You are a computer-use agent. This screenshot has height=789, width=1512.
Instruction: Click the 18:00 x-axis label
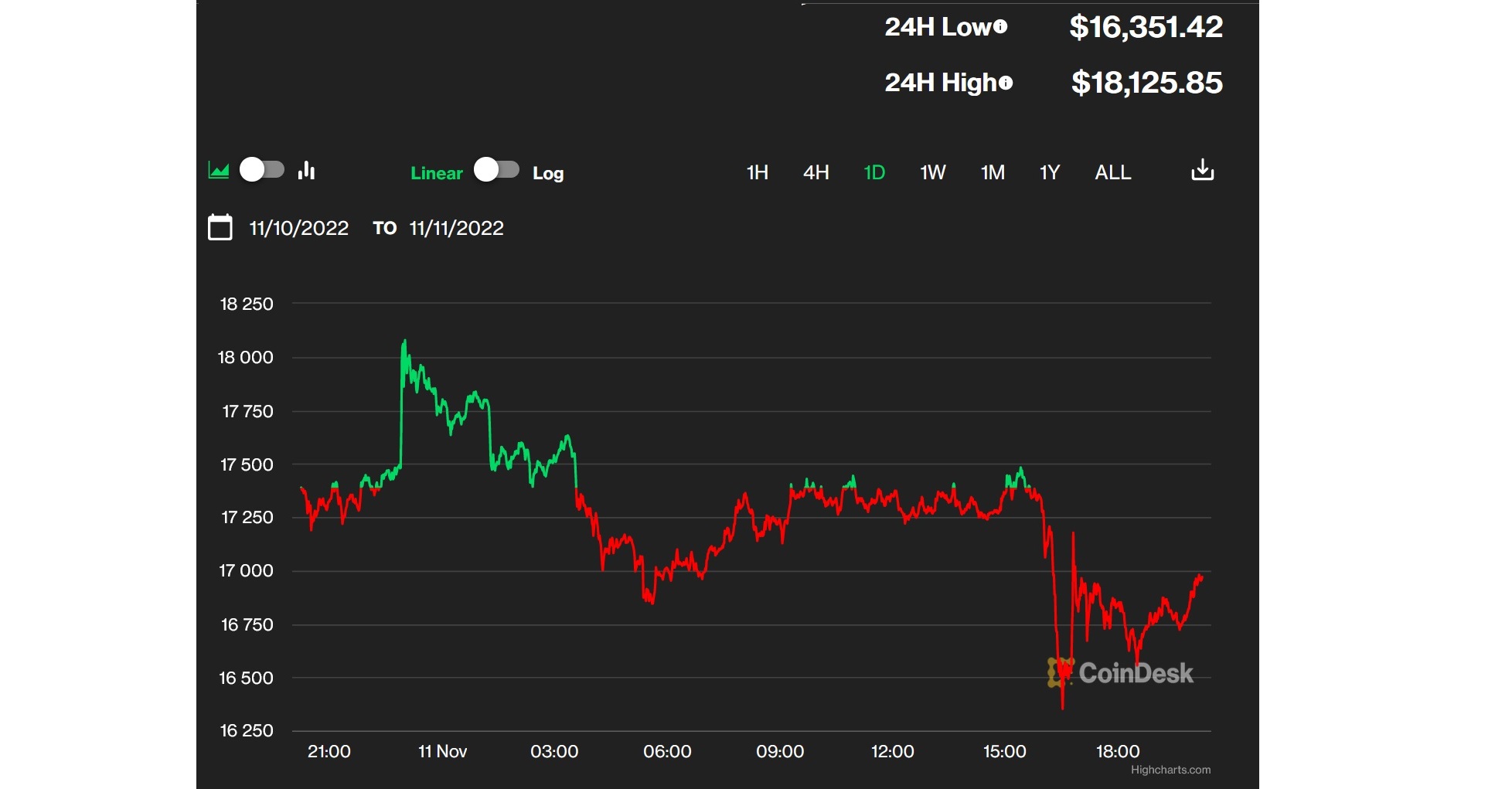click(x=1118, y=751)
